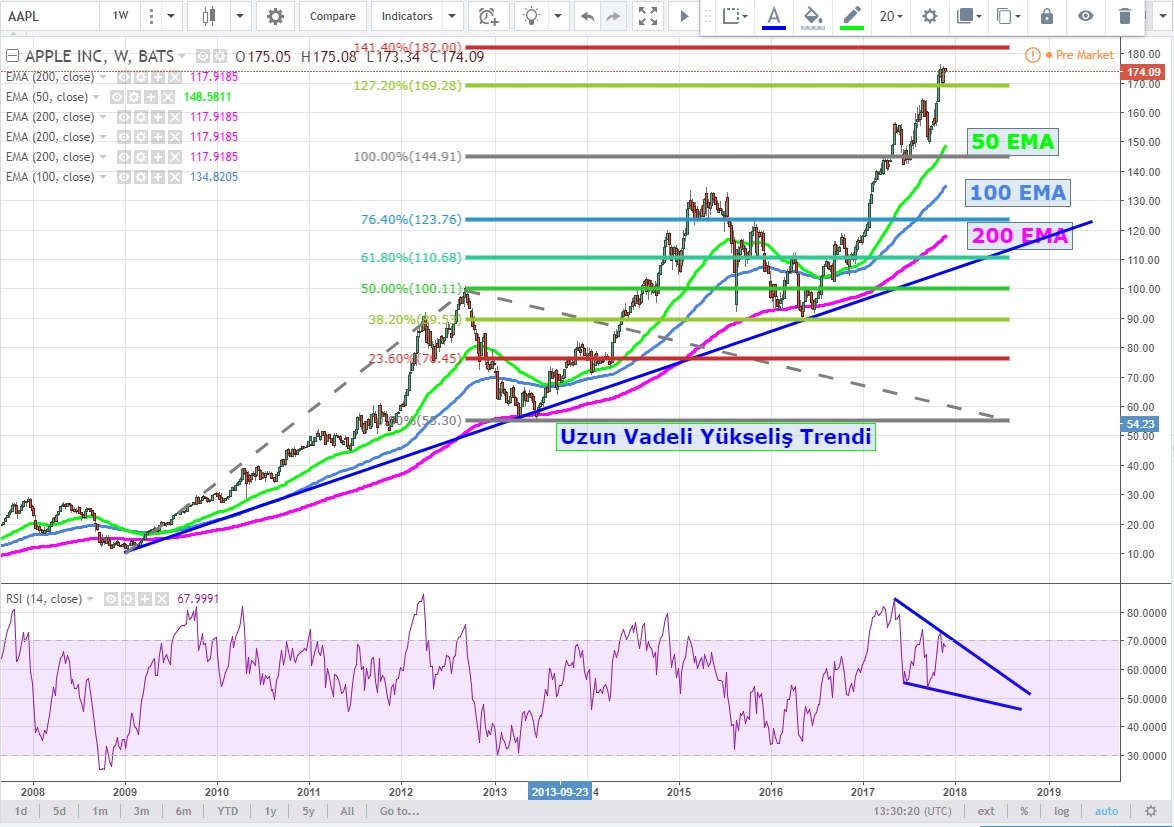Toggle visibility eye in drawing toolbar
Image resolution: width=1174 pixels, height=827 pixels.
pos(1085,16)
